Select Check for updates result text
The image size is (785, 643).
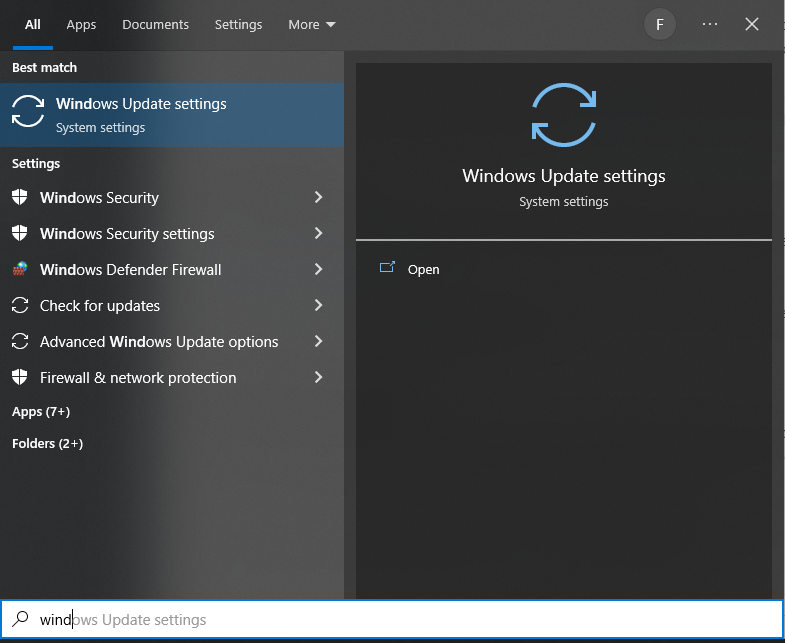tap(100, 305)
